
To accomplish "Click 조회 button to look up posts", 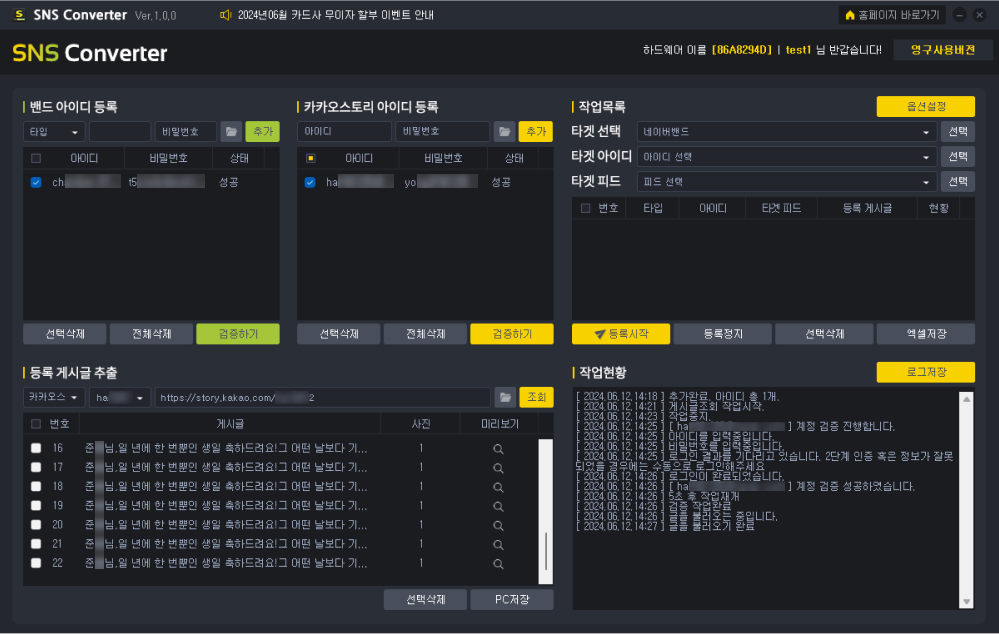I will [x=536, y=397].
